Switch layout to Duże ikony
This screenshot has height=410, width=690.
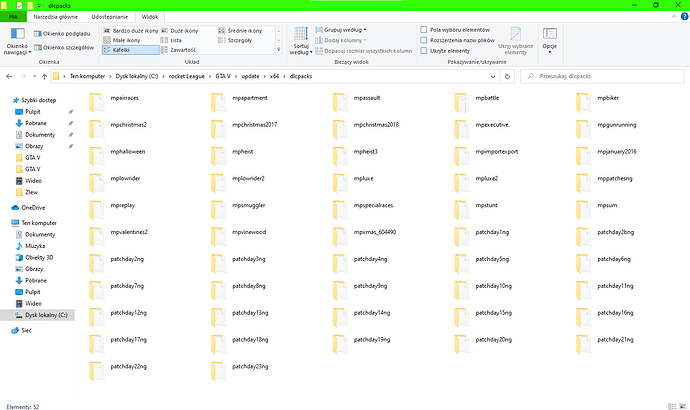(180, 31)
